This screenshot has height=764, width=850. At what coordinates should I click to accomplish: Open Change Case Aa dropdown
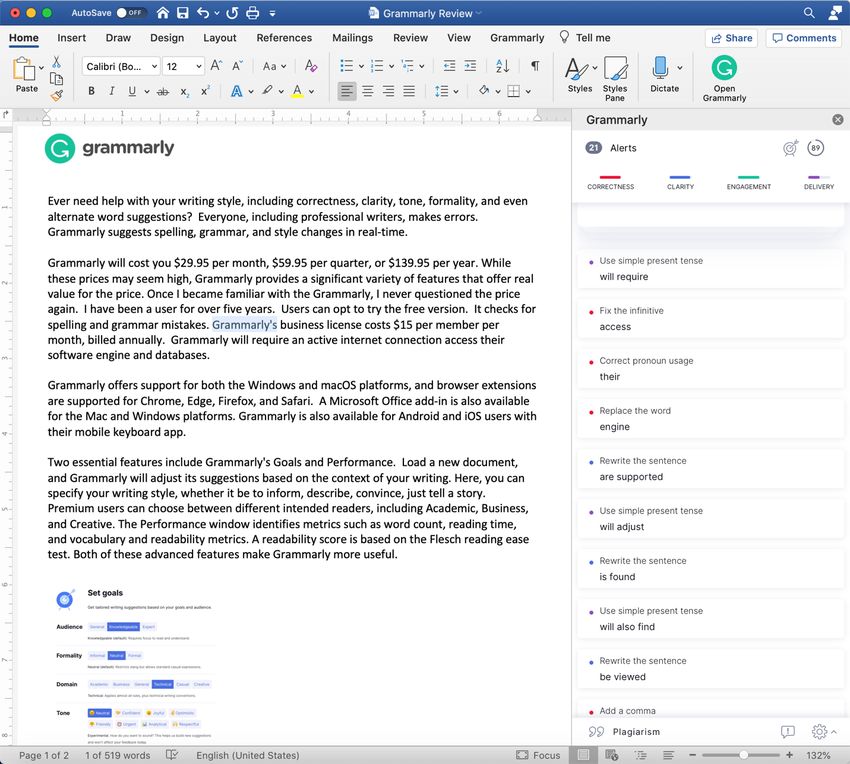tap(274, 66)
